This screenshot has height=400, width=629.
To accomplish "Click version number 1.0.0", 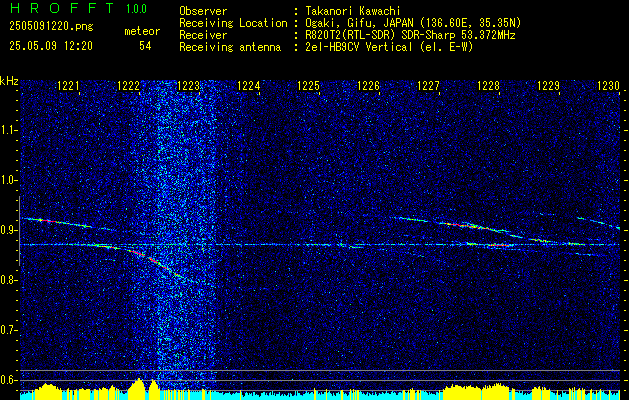I will 136,9.
